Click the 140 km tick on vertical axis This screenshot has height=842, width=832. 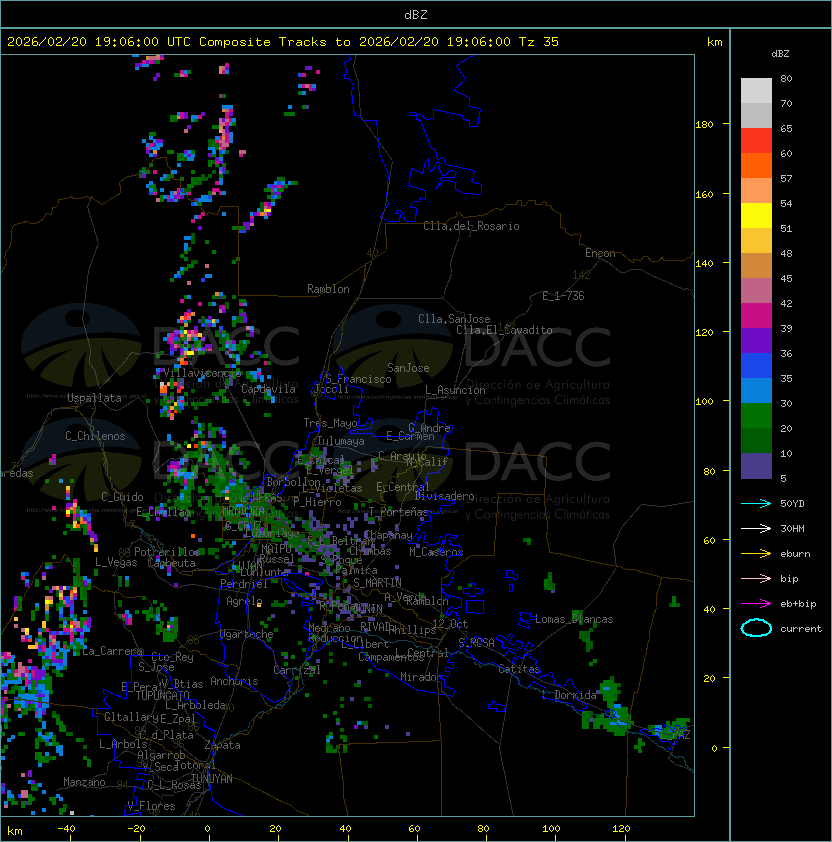click(704, 263)
